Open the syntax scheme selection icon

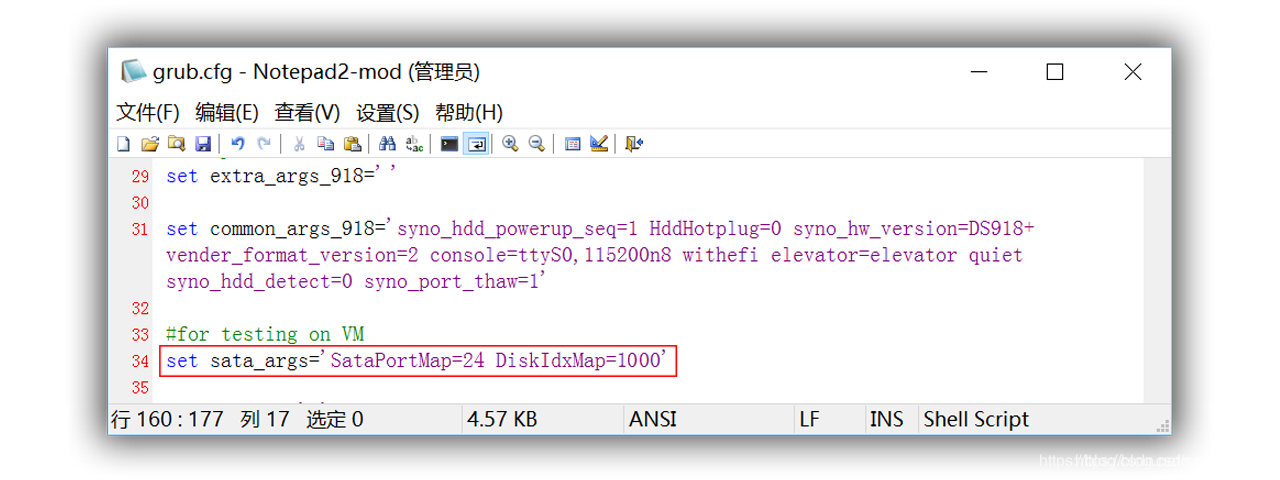coord(573,144)
